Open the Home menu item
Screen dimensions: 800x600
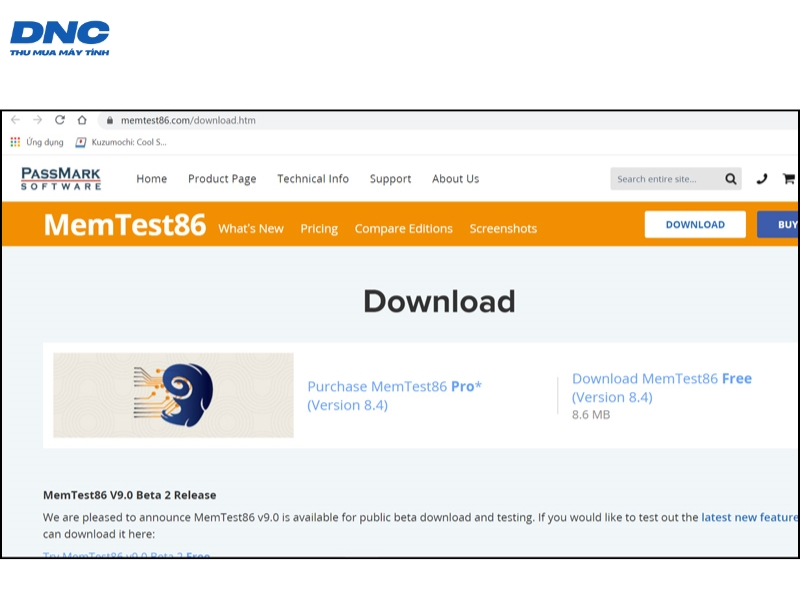point(152,179)
